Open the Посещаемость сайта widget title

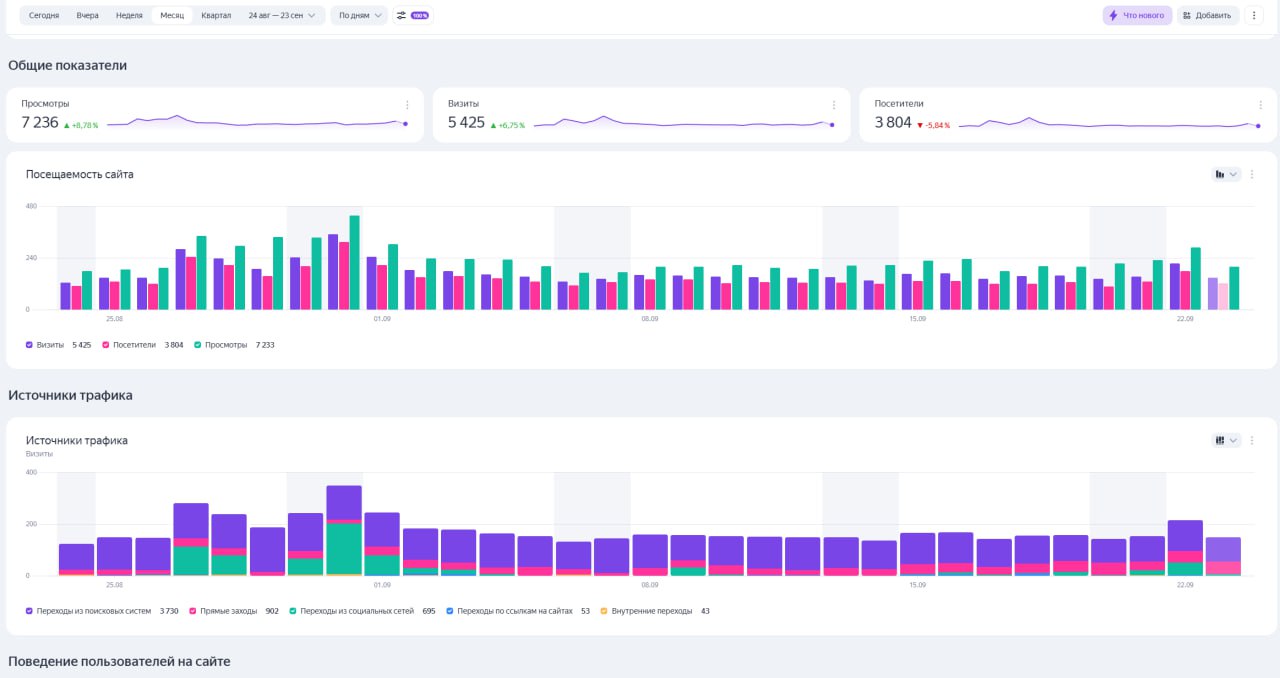pyautogui.click(x=79, y=174)
